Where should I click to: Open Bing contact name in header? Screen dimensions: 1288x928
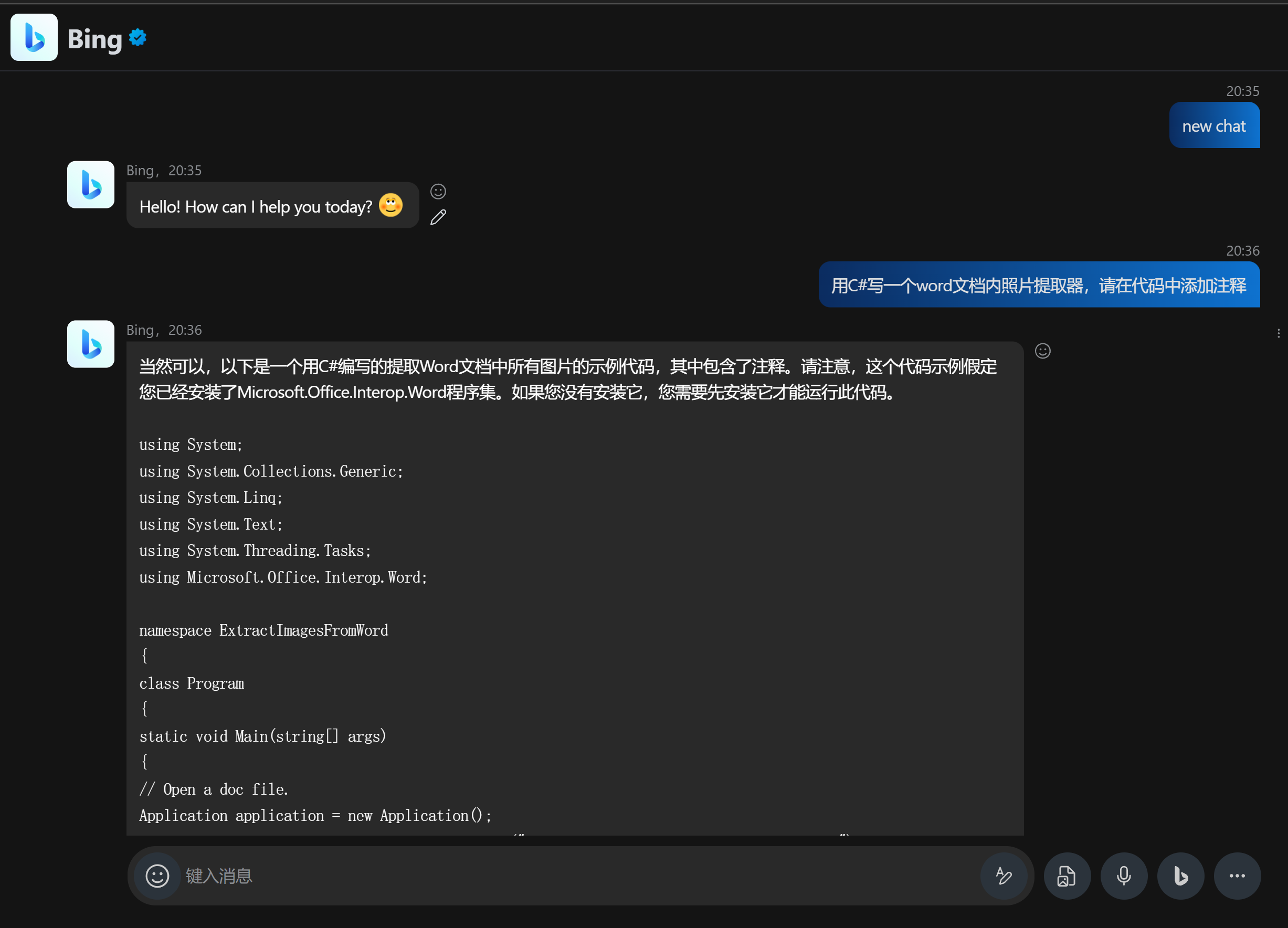[95, 39]
